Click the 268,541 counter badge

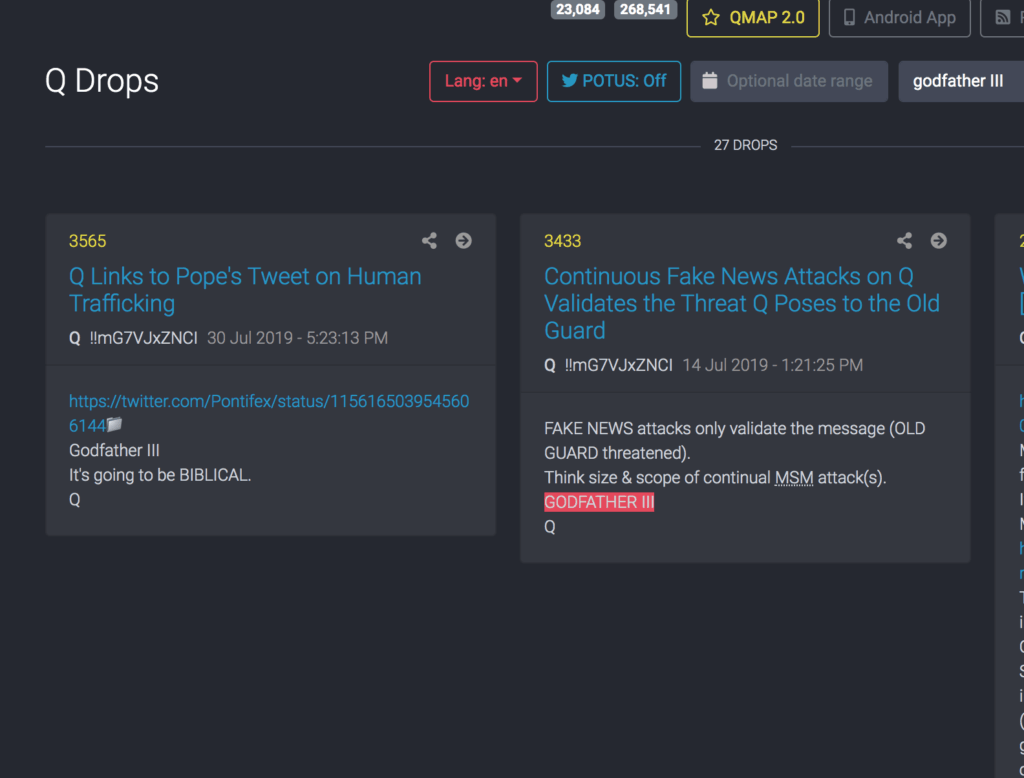coord(646,10)
